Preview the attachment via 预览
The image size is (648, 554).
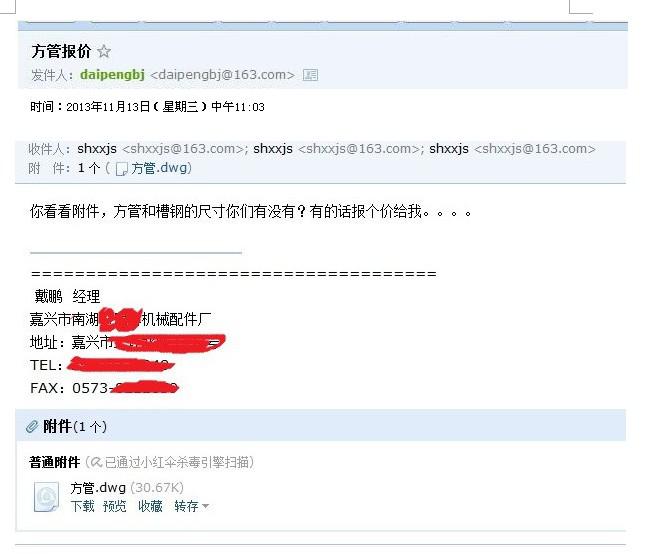point(114,506)
